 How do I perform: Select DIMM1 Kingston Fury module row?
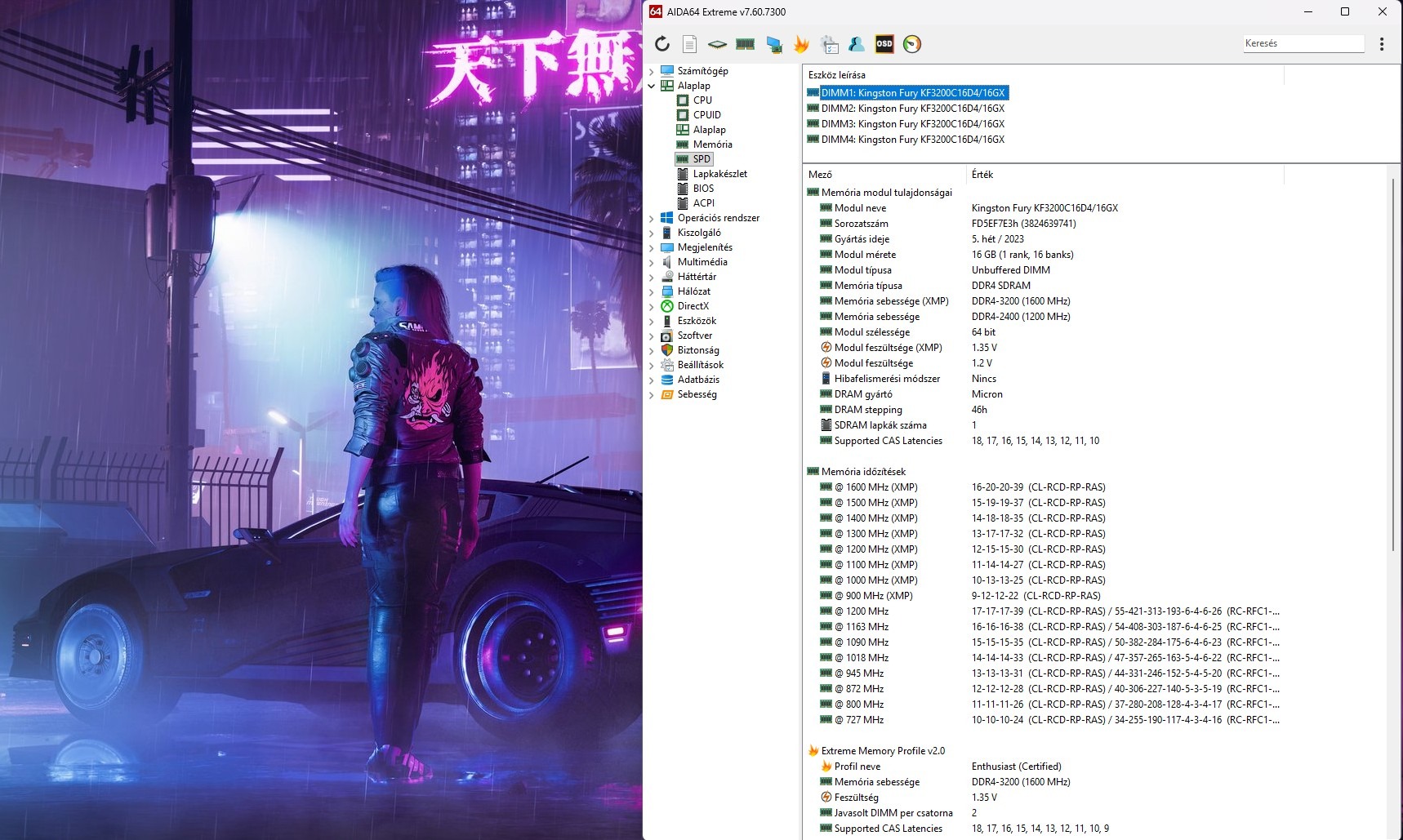(913, 93)
